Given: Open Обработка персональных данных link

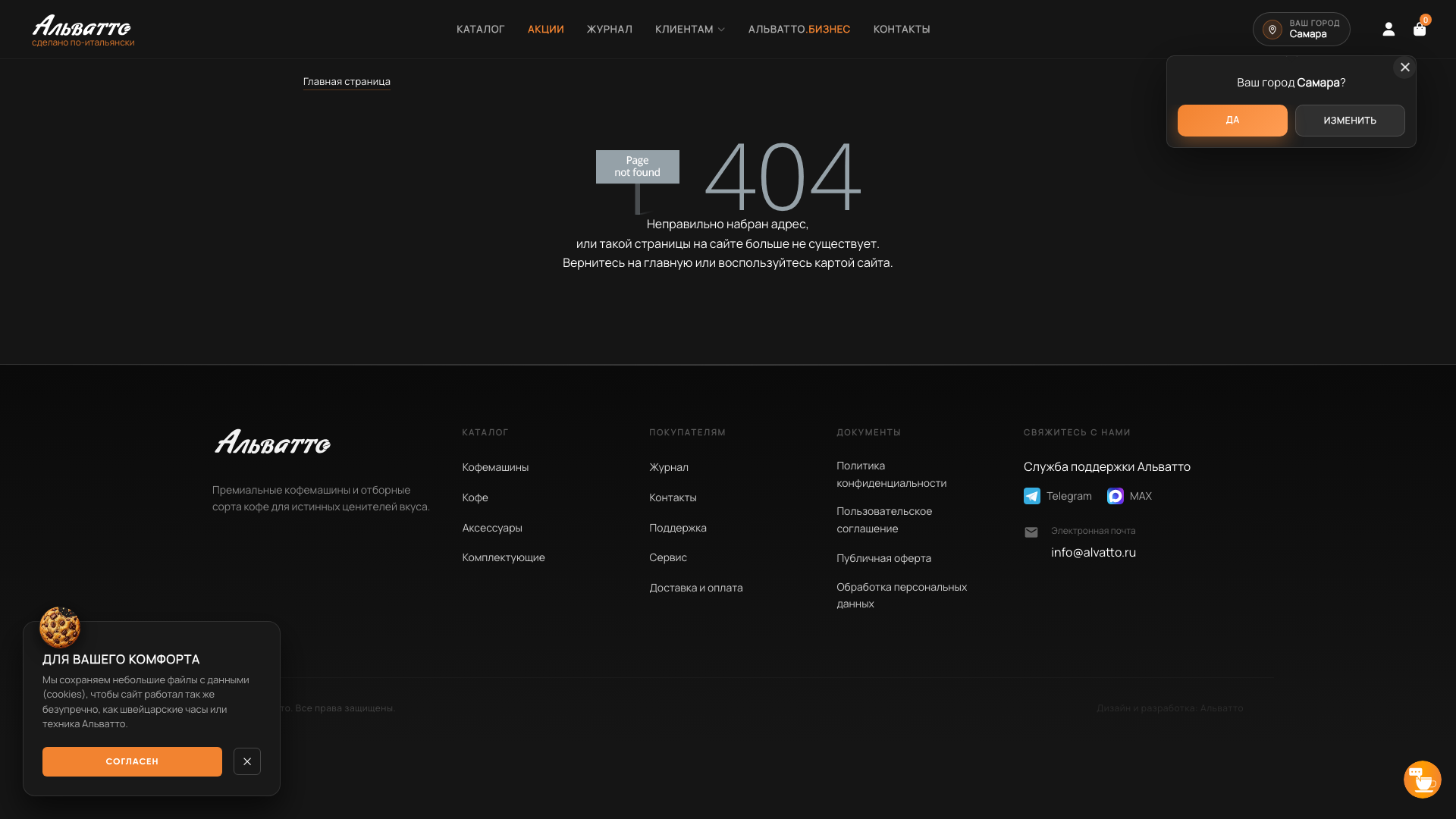Looking at the screenshot, I should [902, 595].
